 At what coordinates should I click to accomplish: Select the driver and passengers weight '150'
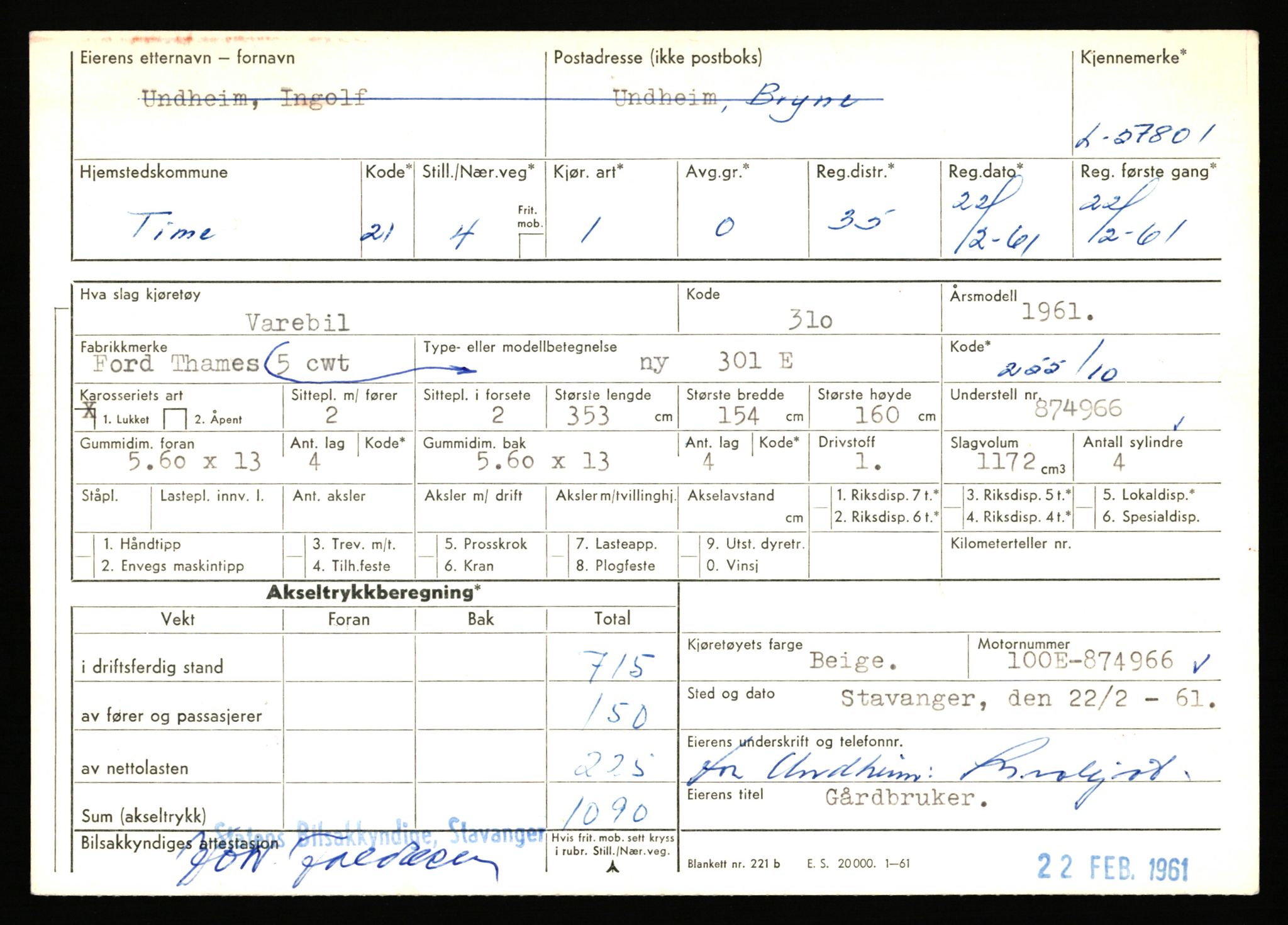click(x=616, y=714)
